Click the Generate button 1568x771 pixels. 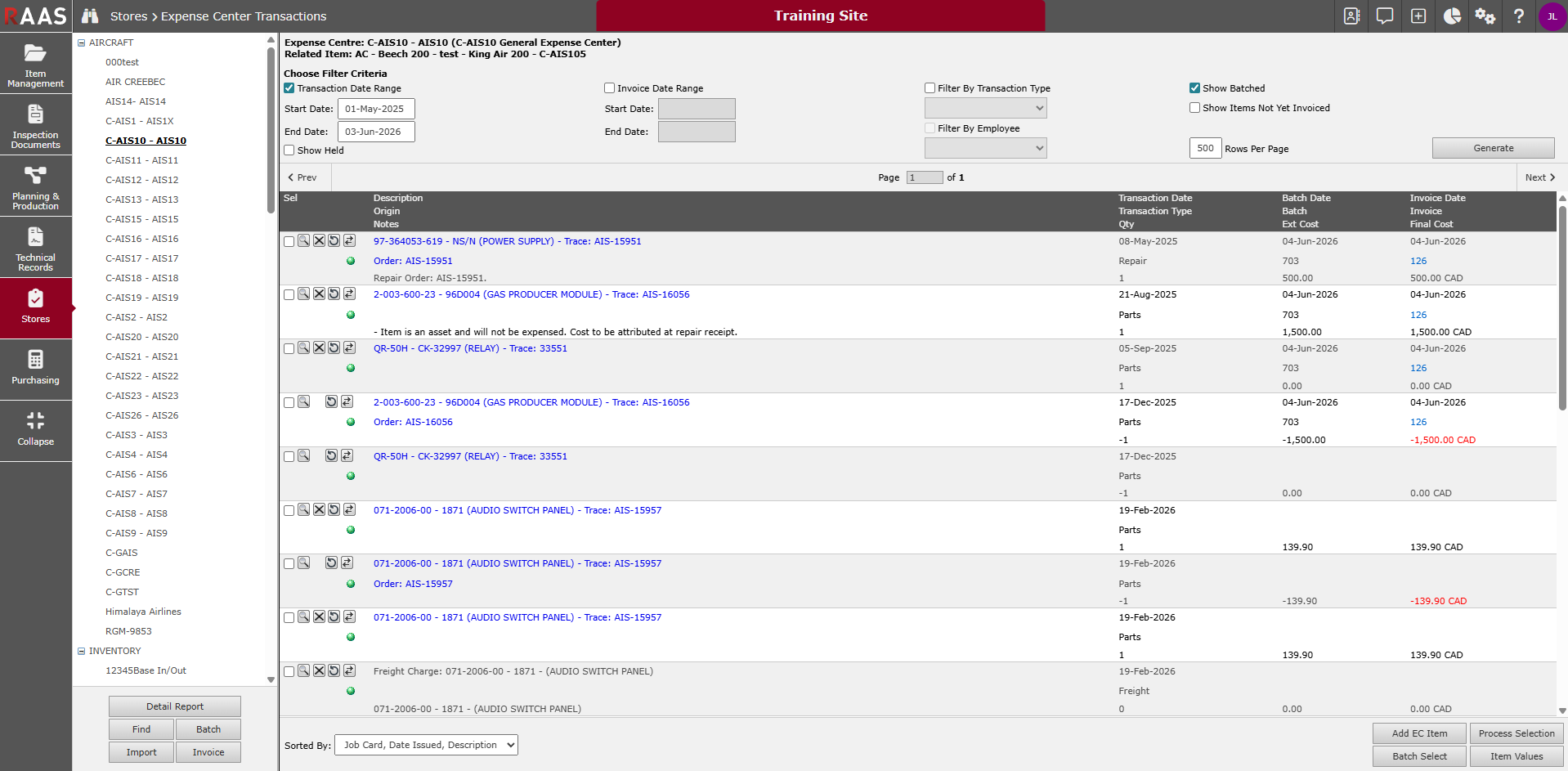pos(1493,148)
